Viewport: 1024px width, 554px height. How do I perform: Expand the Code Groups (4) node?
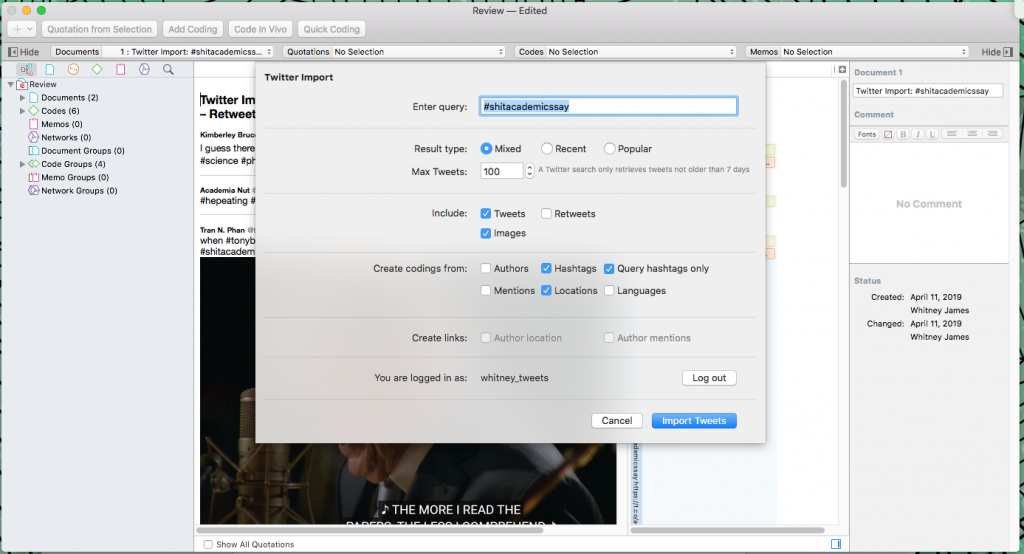pyautogui.click(x=22, y=164)
